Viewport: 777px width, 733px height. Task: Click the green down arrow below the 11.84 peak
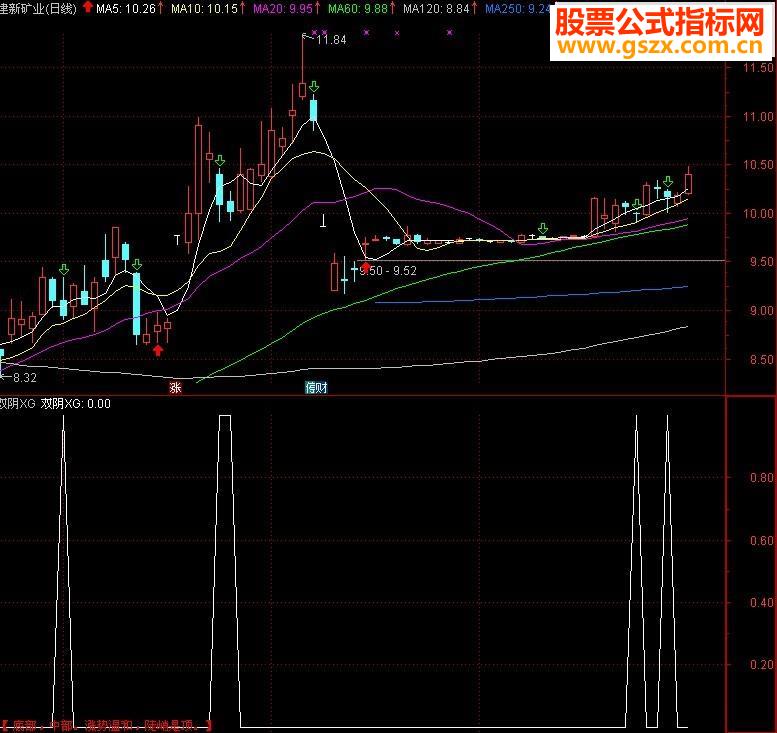click(x=314, y=87)
